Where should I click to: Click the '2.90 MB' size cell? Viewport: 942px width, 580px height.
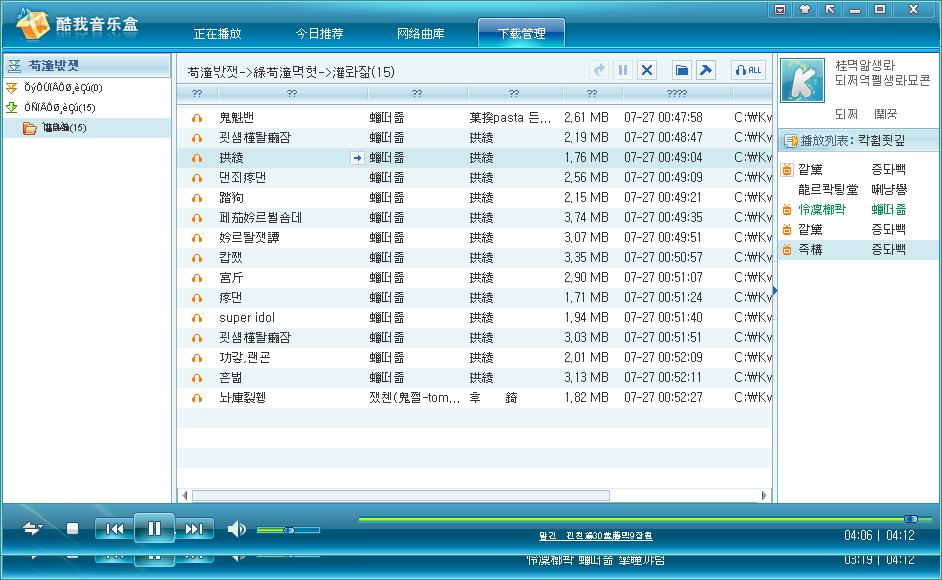(x=586, y=278)
